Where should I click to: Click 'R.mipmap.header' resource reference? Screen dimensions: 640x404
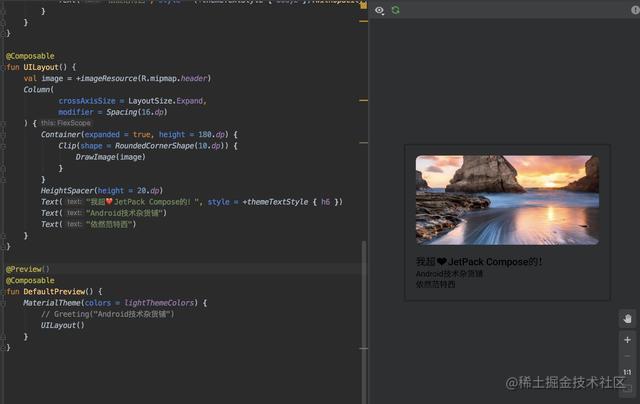point(174,78)
